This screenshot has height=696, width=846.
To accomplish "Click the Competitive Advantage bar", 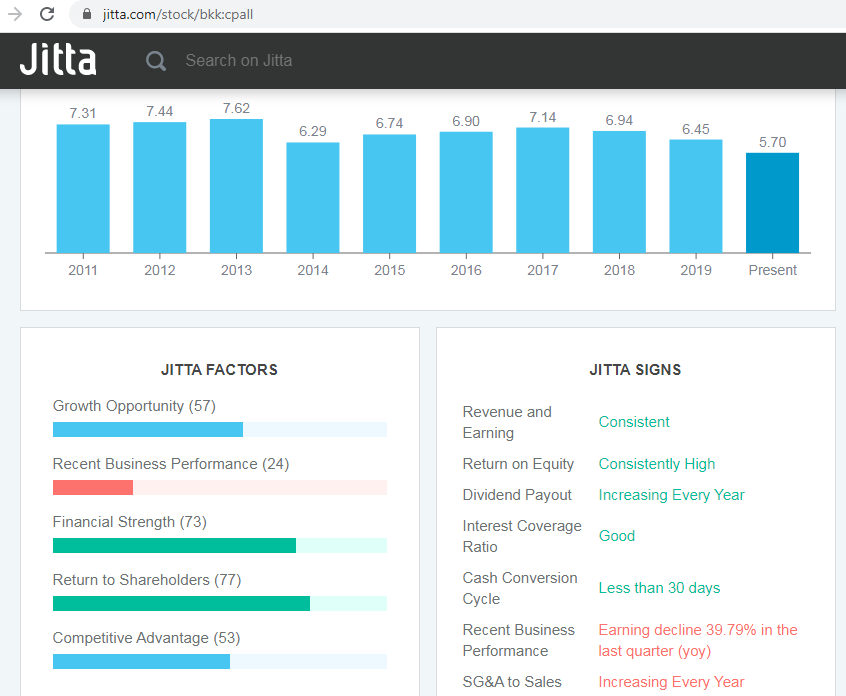I will click(x=220, y=661).
